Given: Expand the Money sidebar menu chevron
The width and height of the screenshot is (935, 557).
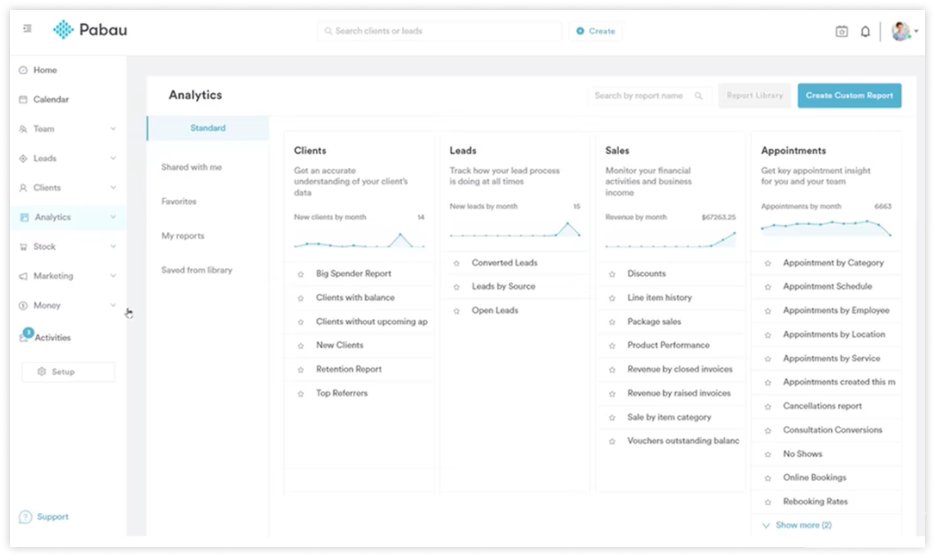Looking at the screenshot, I should pyautogui.click(x=113, y=305).
